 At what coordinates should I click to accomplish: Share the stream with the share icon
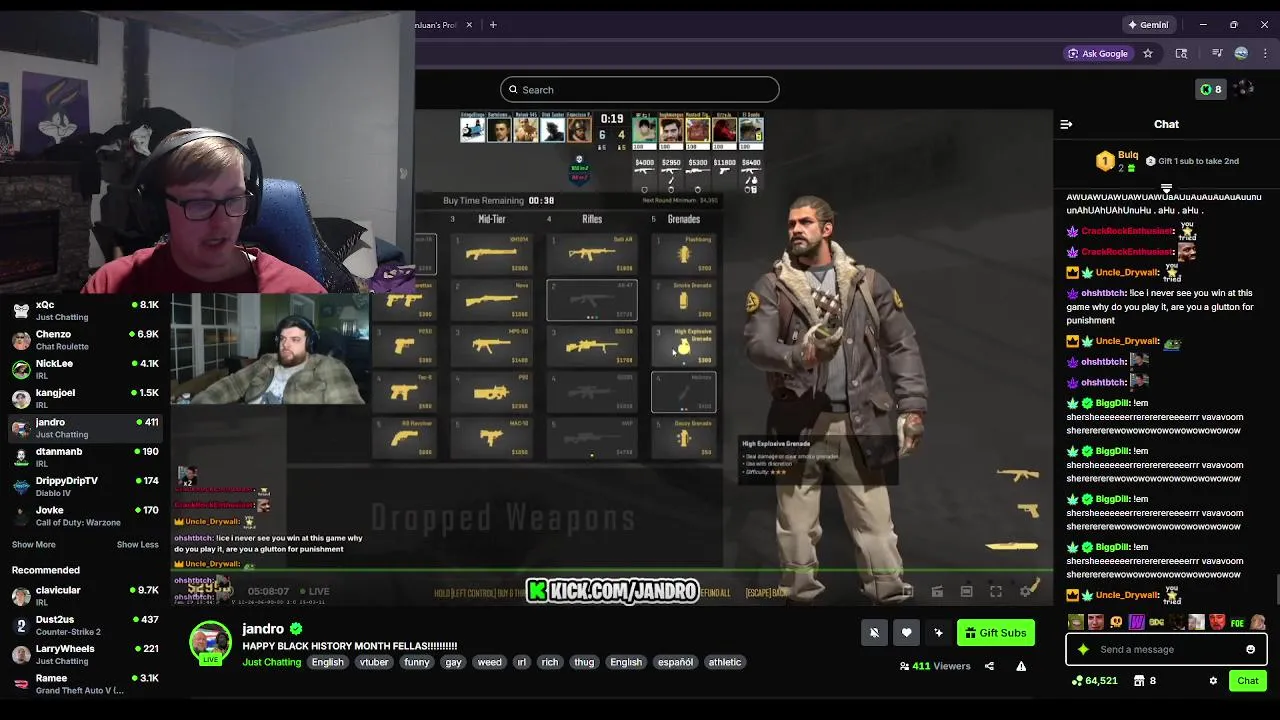(989, 666)
